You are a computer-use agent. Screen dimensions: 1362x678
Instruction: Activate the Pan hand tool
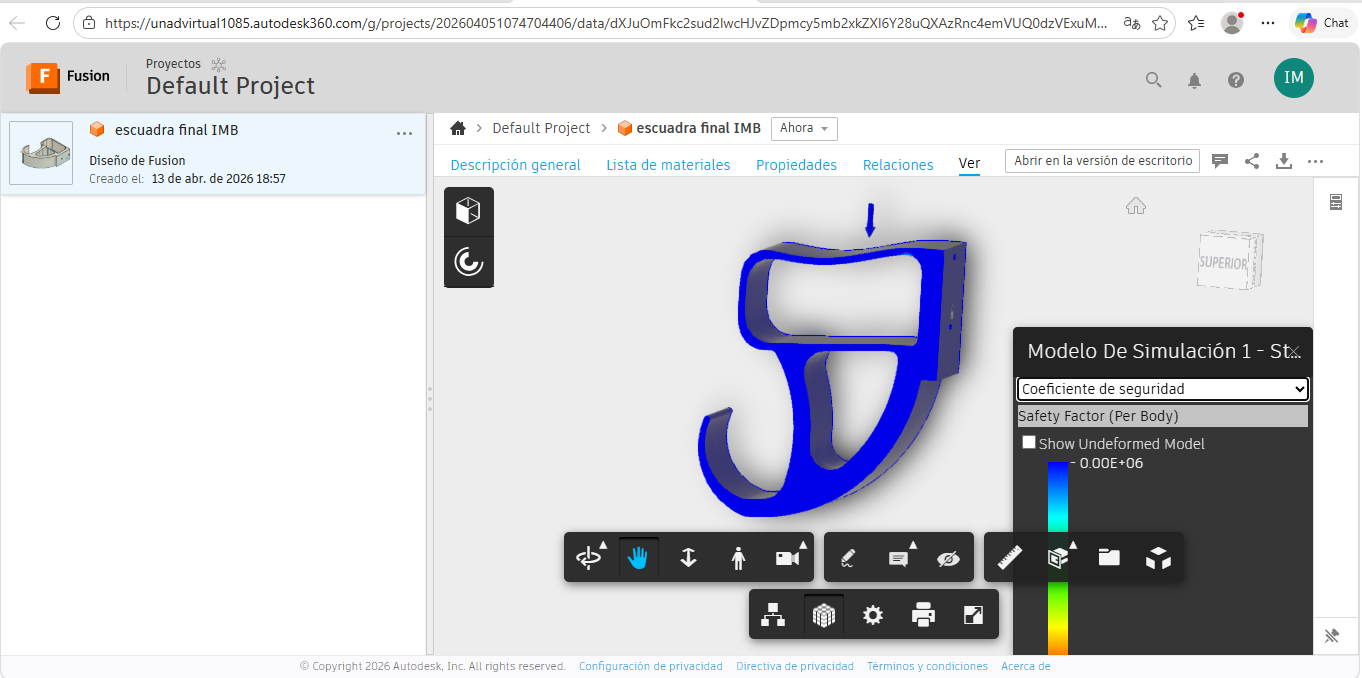click(639, 558)
